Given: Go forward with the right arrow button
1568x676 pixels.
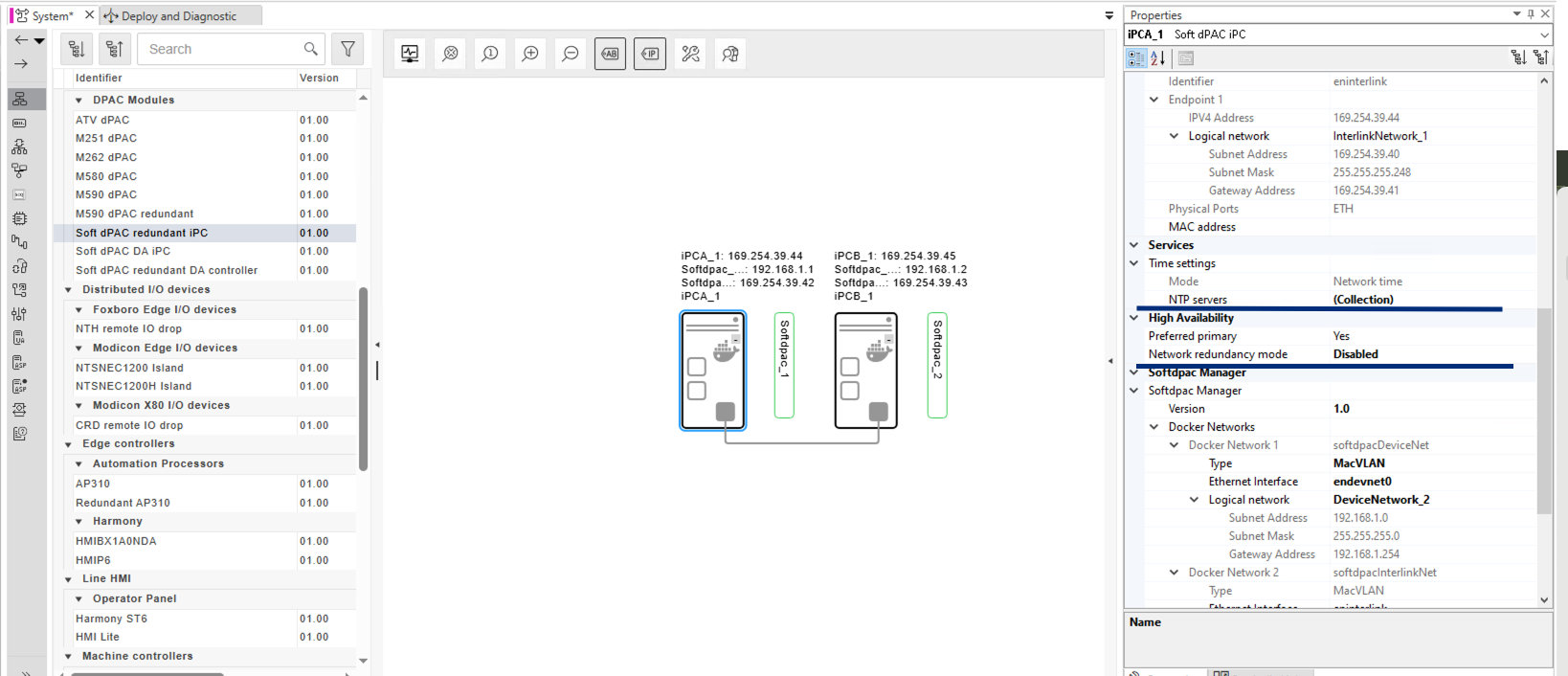Looking at the screenshot, I should (21, 64).
